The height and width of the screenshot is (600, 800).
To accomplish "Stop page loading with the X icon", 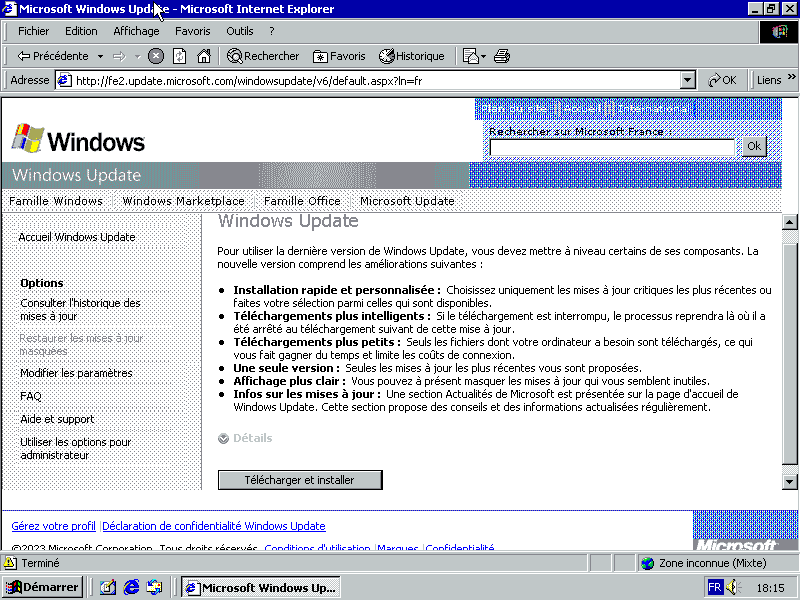I will click(156, 56).
